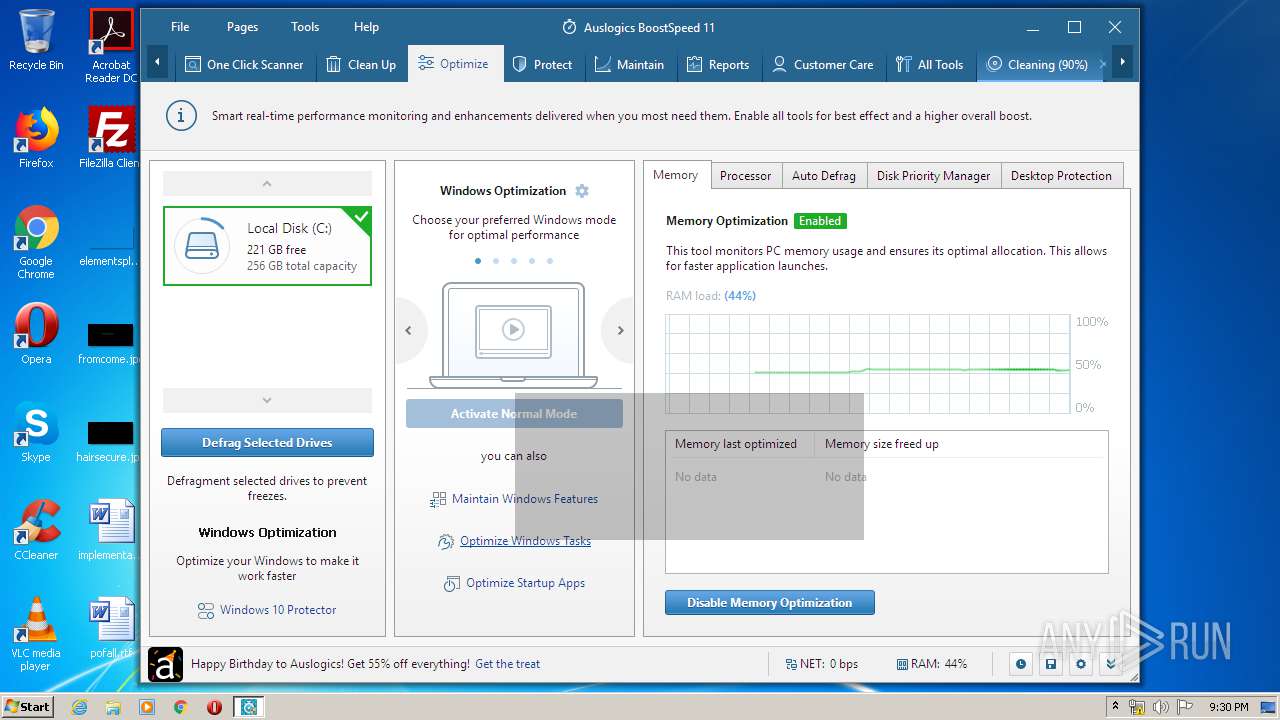1280x720 pixels.
Task: Open the Customer Care tab
Action: 823,64
